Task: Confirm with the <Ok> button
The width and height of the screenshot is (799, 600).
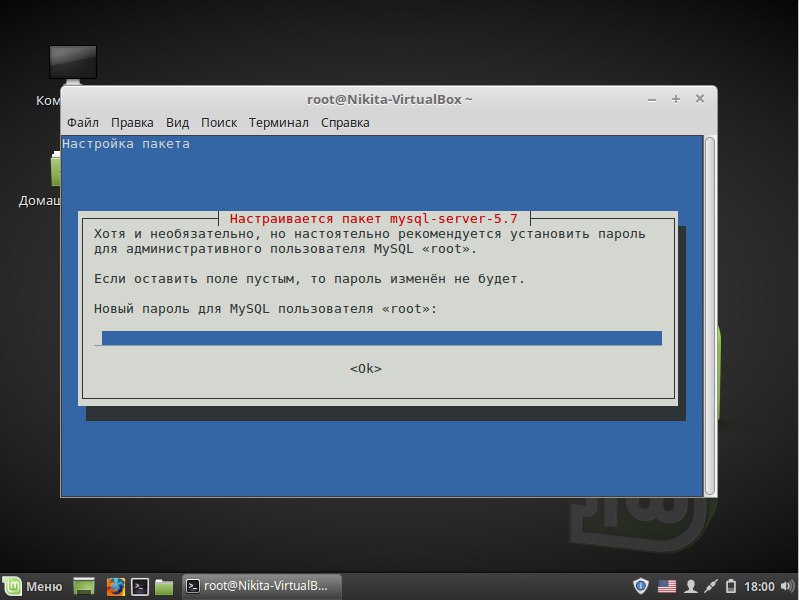Action: point(366,369)
